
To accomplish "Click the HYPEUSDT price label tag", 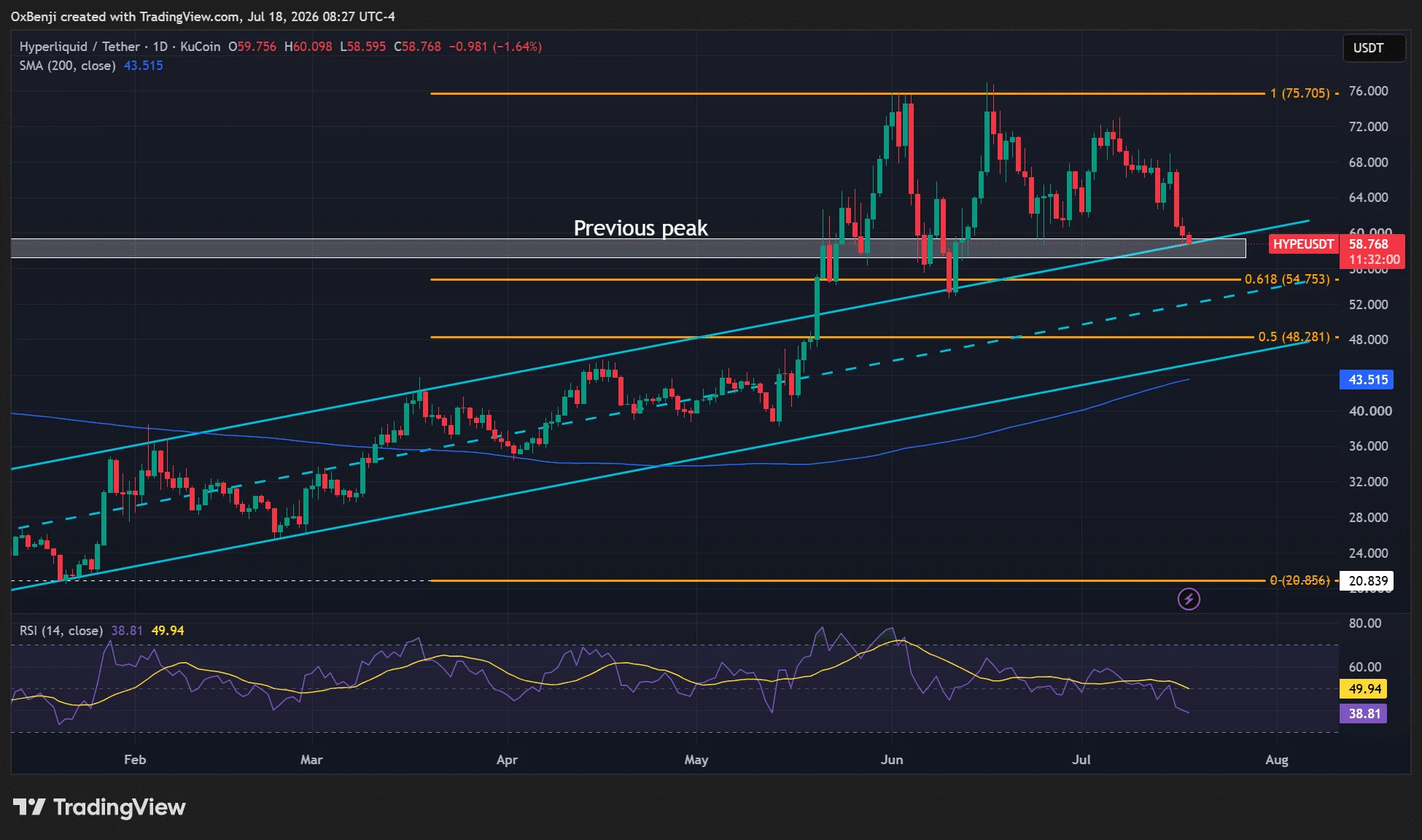I will point(1303,244).
